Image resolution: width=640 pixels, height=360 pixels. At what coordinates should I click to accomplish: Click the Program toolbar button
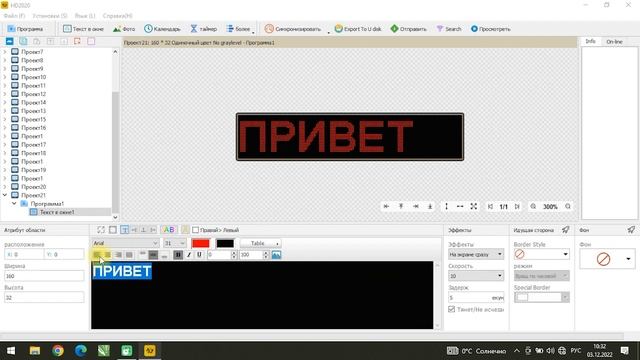pos(25,29)
